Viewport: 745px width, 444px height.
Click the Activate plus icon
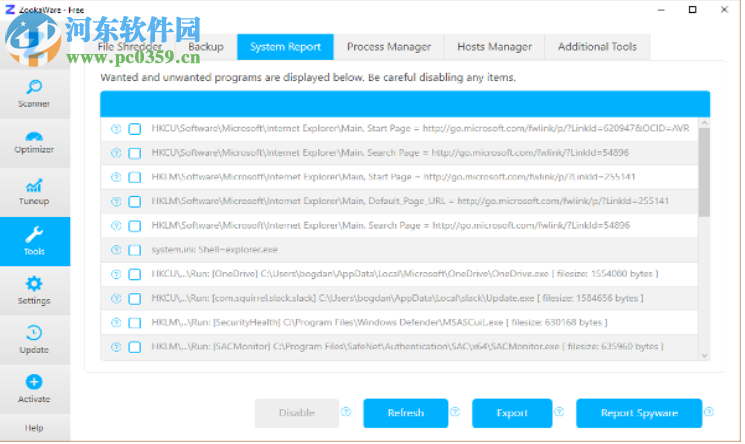pyautogui.click(x=34, y=382)
